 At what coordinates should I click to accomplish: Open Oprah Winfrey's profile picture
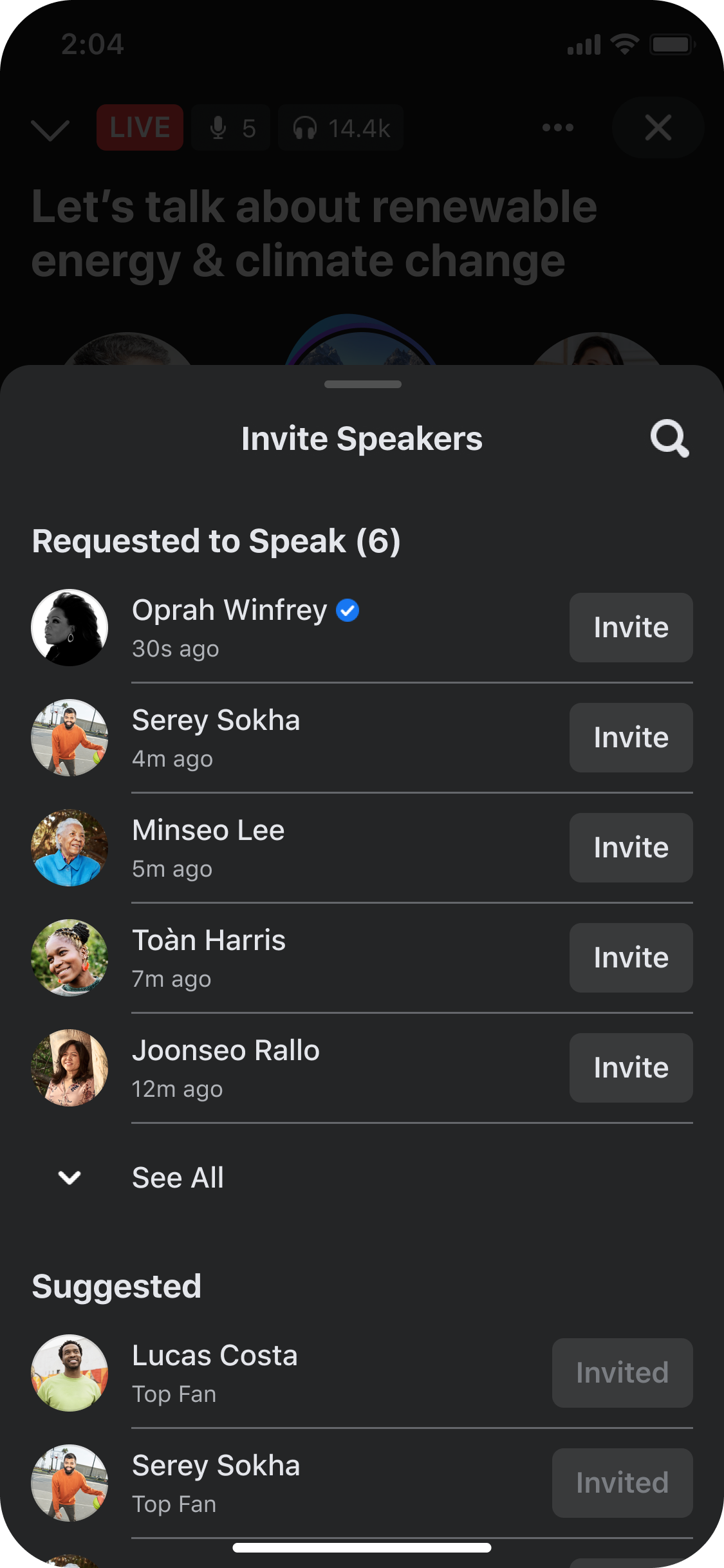tap(70, 628)
